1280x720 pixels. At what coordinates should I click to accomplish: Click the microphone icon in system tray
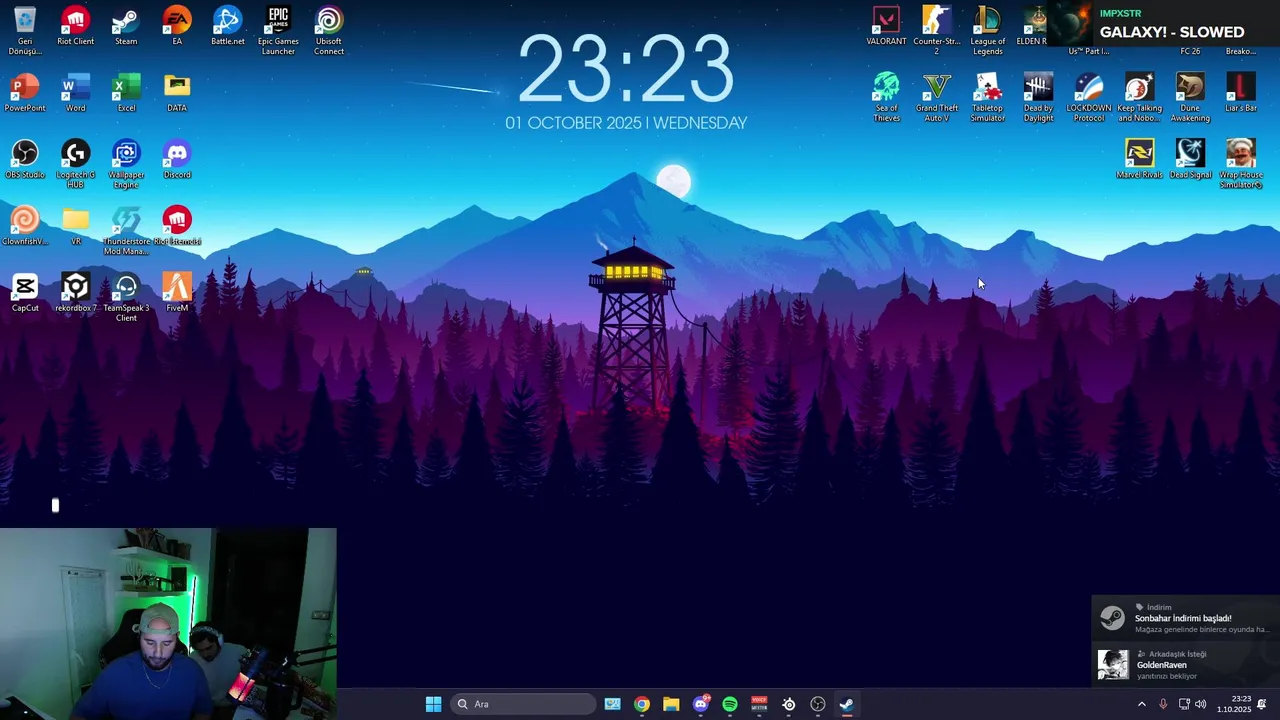tap(1163, 704)
